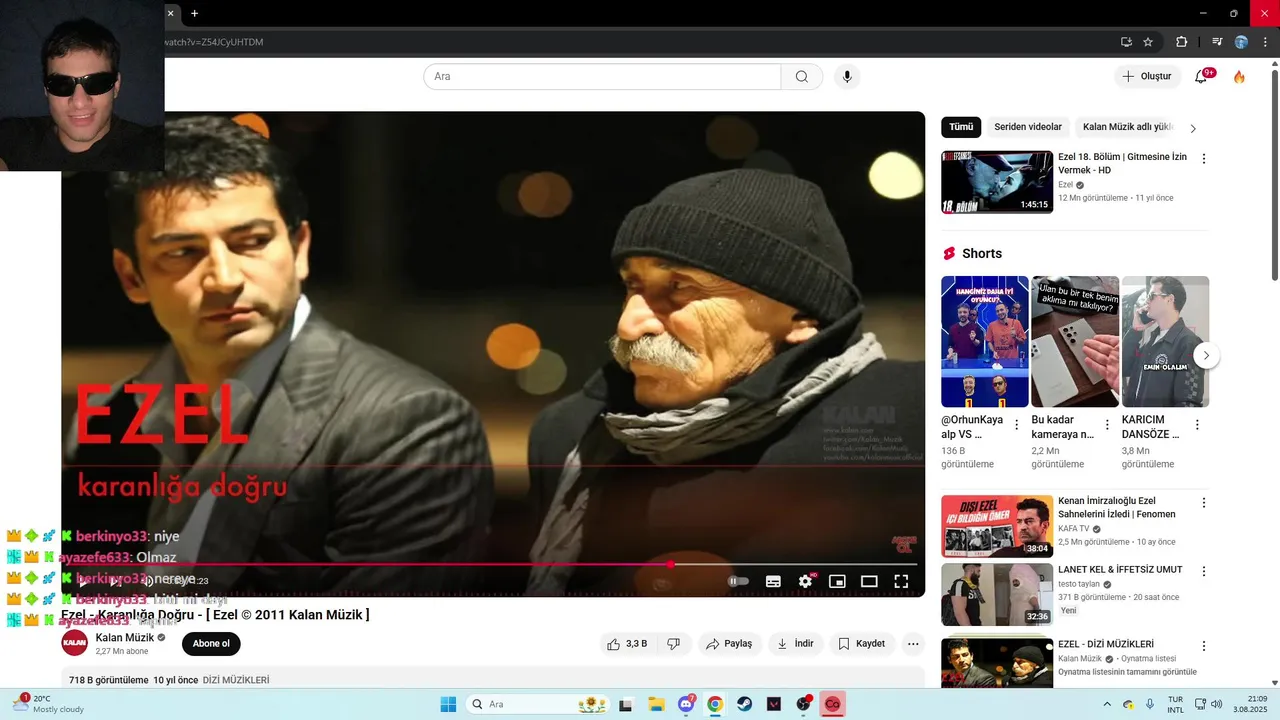The height and width of the screenshot is (720, 1280).
Task: Open Steam from taskbar
Action: [744, 704]
